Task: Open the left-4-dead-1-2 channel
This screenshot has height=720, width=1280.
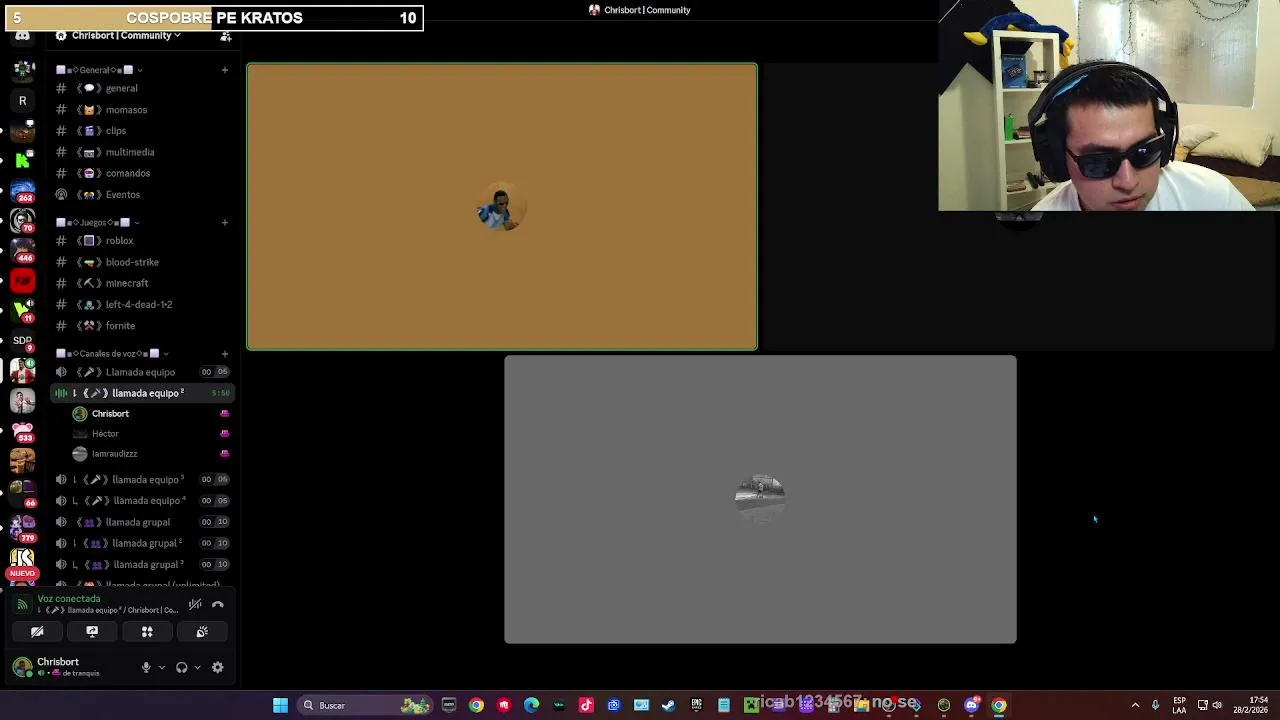Action: pos(143,304)
